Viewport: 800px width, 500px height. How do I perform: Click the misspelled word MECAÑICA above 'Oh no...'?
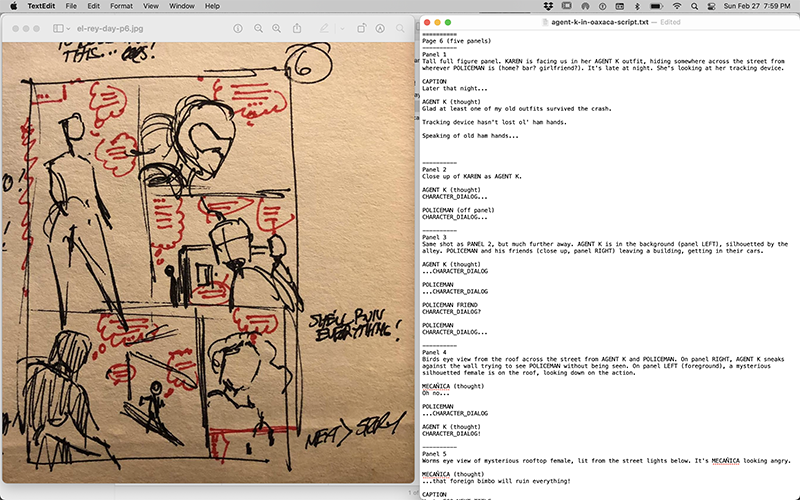click(x=436, y=386)
